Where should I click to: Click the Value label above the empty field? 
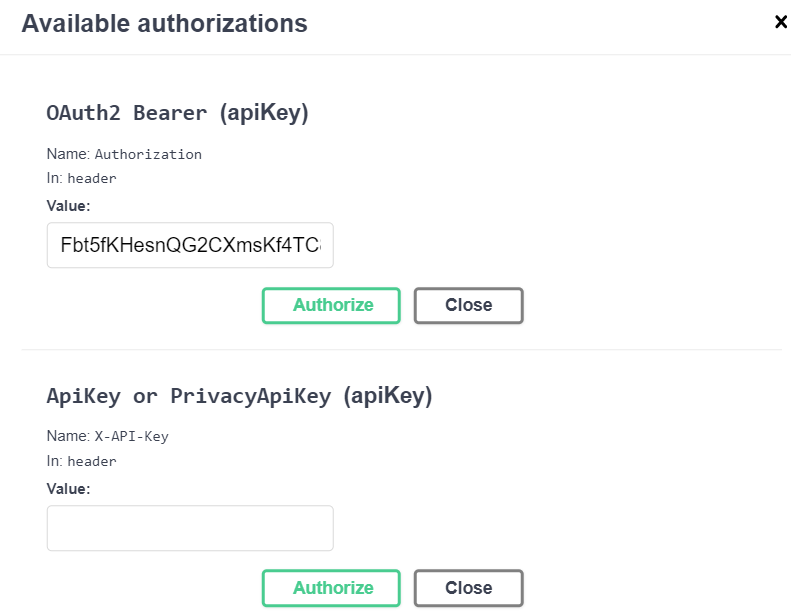tap(68, 489)
